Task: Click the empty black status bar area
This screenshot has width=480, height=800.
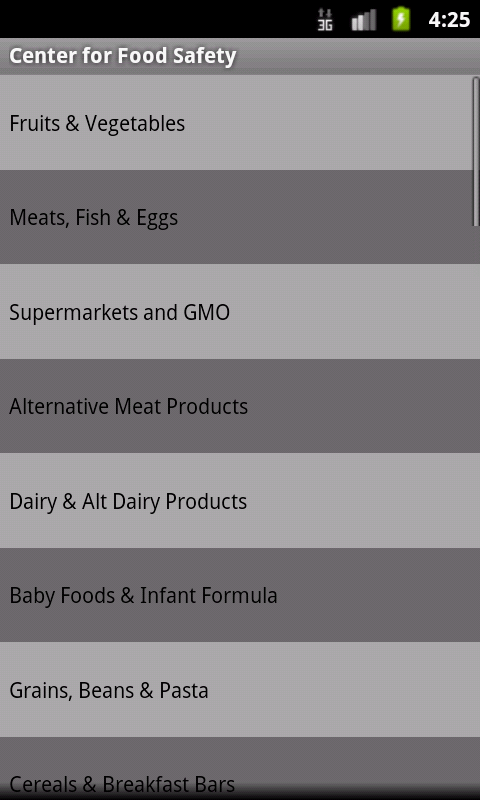Action: pyautogui.click(x=153, y=19)
